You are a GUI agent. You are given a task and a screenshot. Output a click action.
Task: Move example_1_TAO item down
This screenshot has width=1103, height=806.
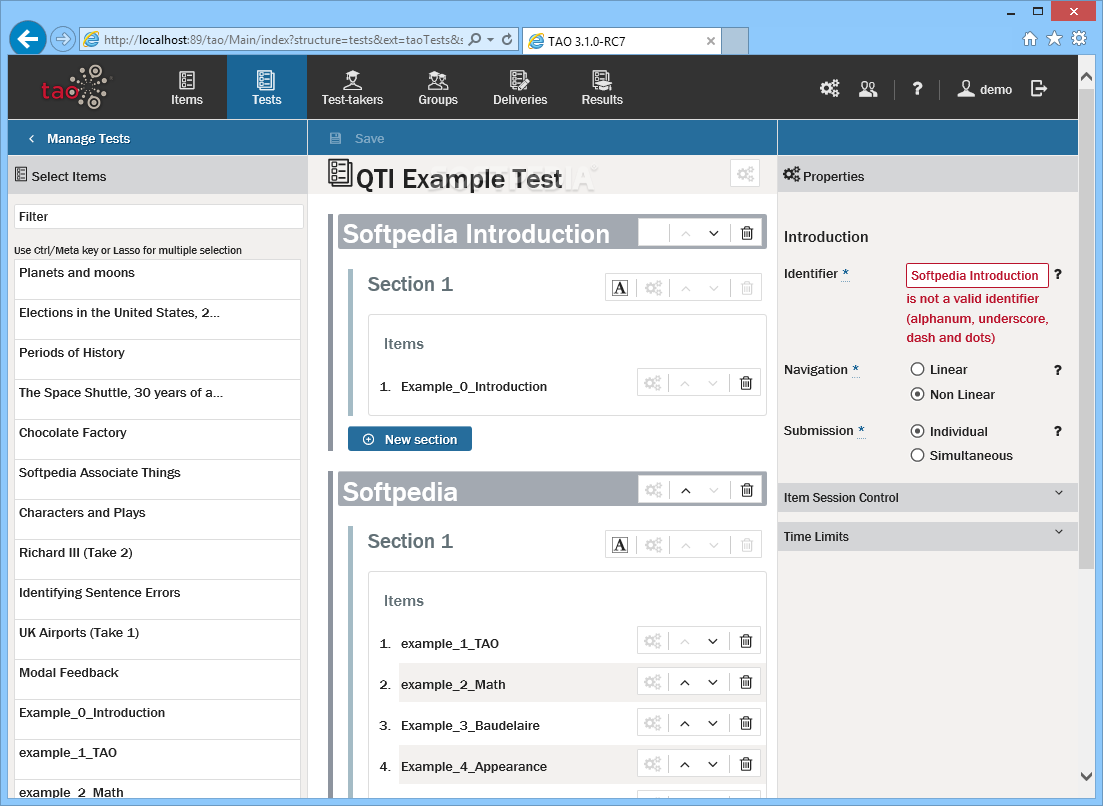[713, 641]
